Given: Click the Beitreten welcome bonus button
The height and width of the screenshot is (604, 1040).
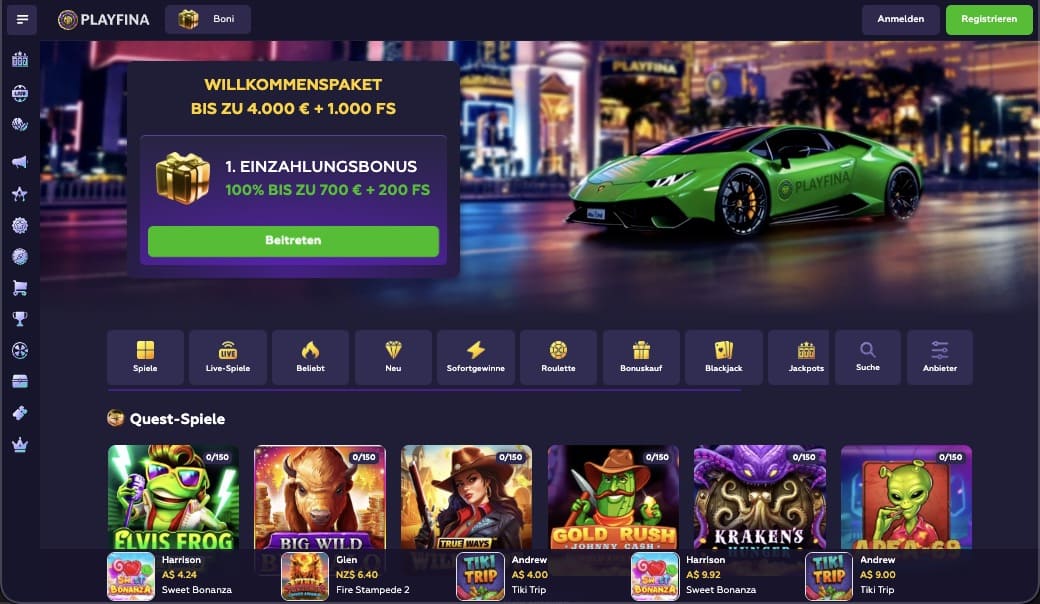Looking at the screenshot, I should coord(293,241).
